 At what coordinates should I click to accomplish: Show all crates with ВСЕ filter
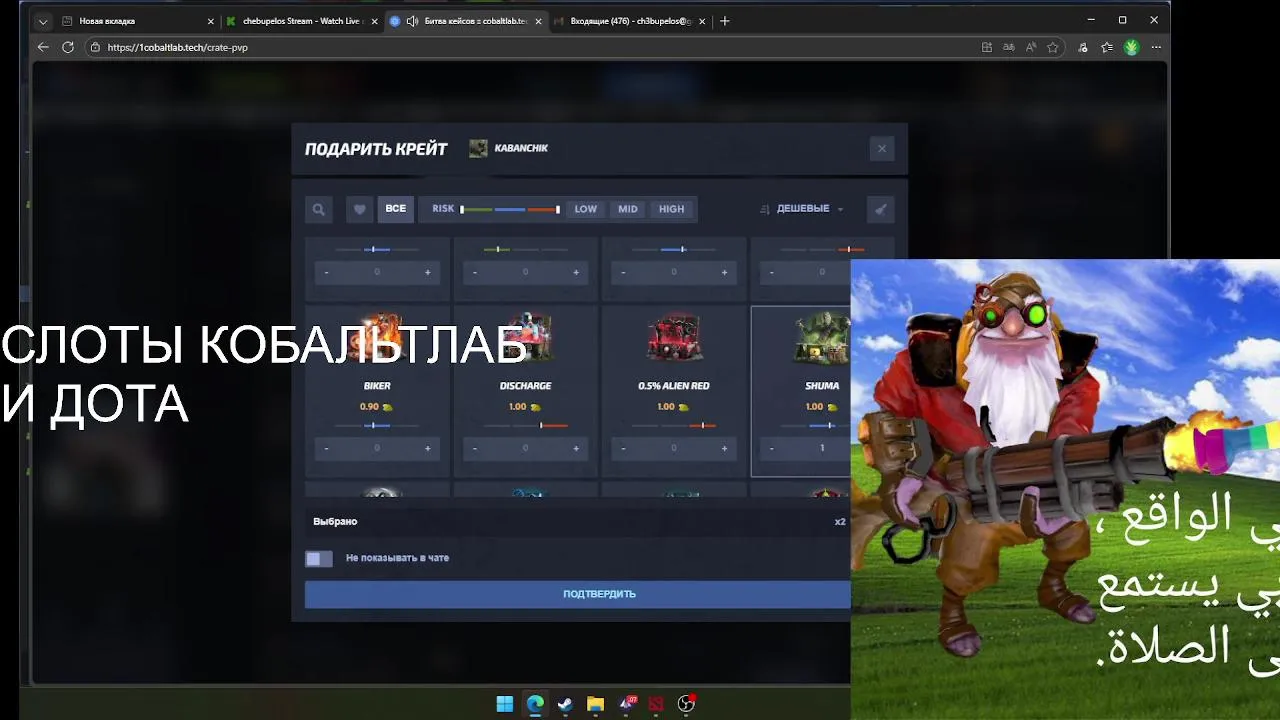click(396, 209)
